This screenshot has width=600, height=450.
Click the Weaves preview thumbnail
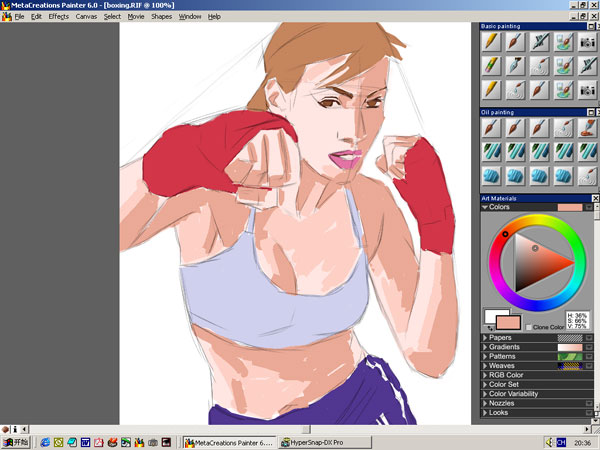[569, 366]
